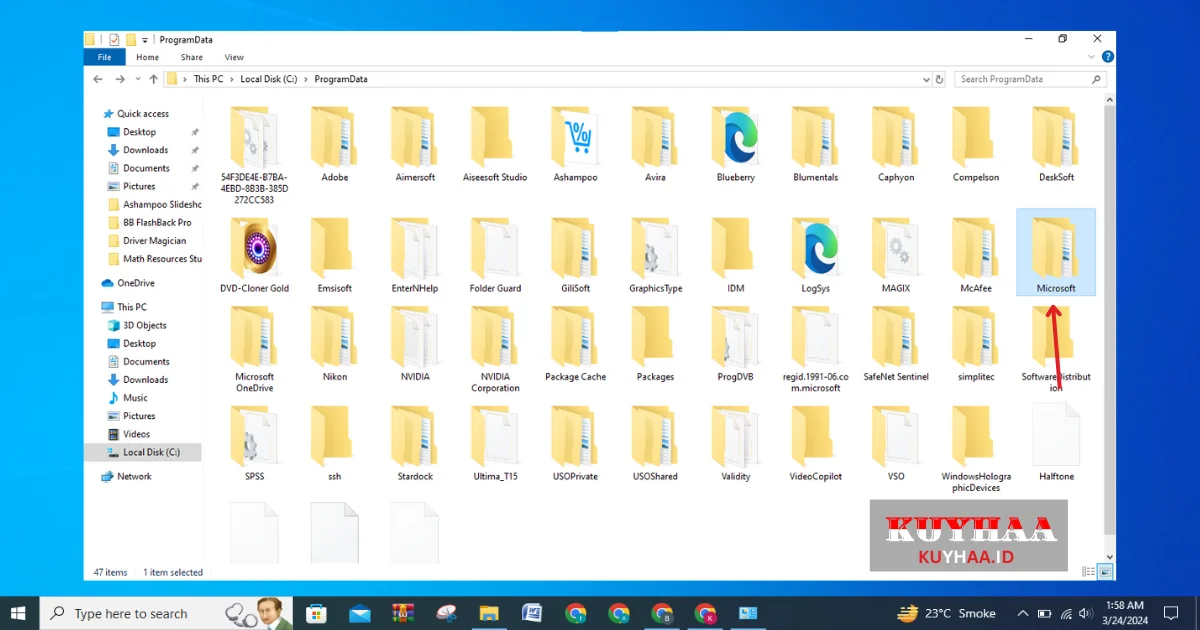Viewport: 1200px width, 630px height.
Task: Open WinRAR from the taskbar
Action: pos(403,613)
